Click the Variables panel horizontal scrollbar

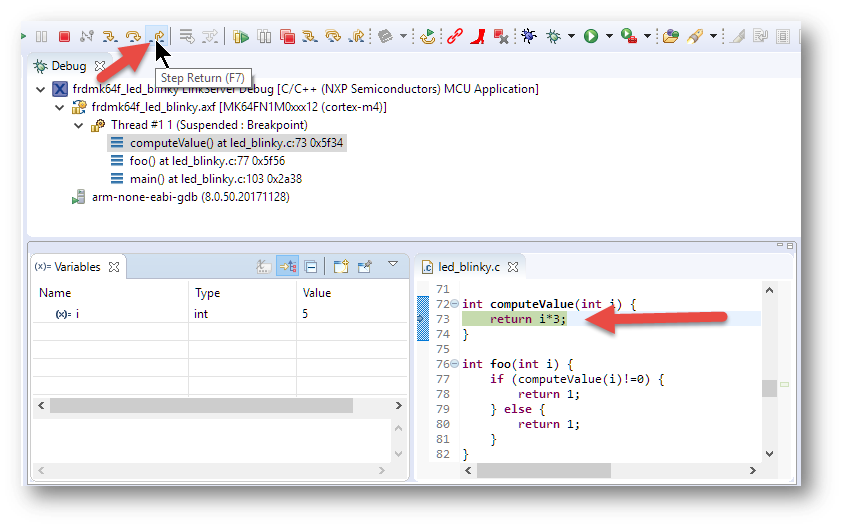[x=200, y=406]
